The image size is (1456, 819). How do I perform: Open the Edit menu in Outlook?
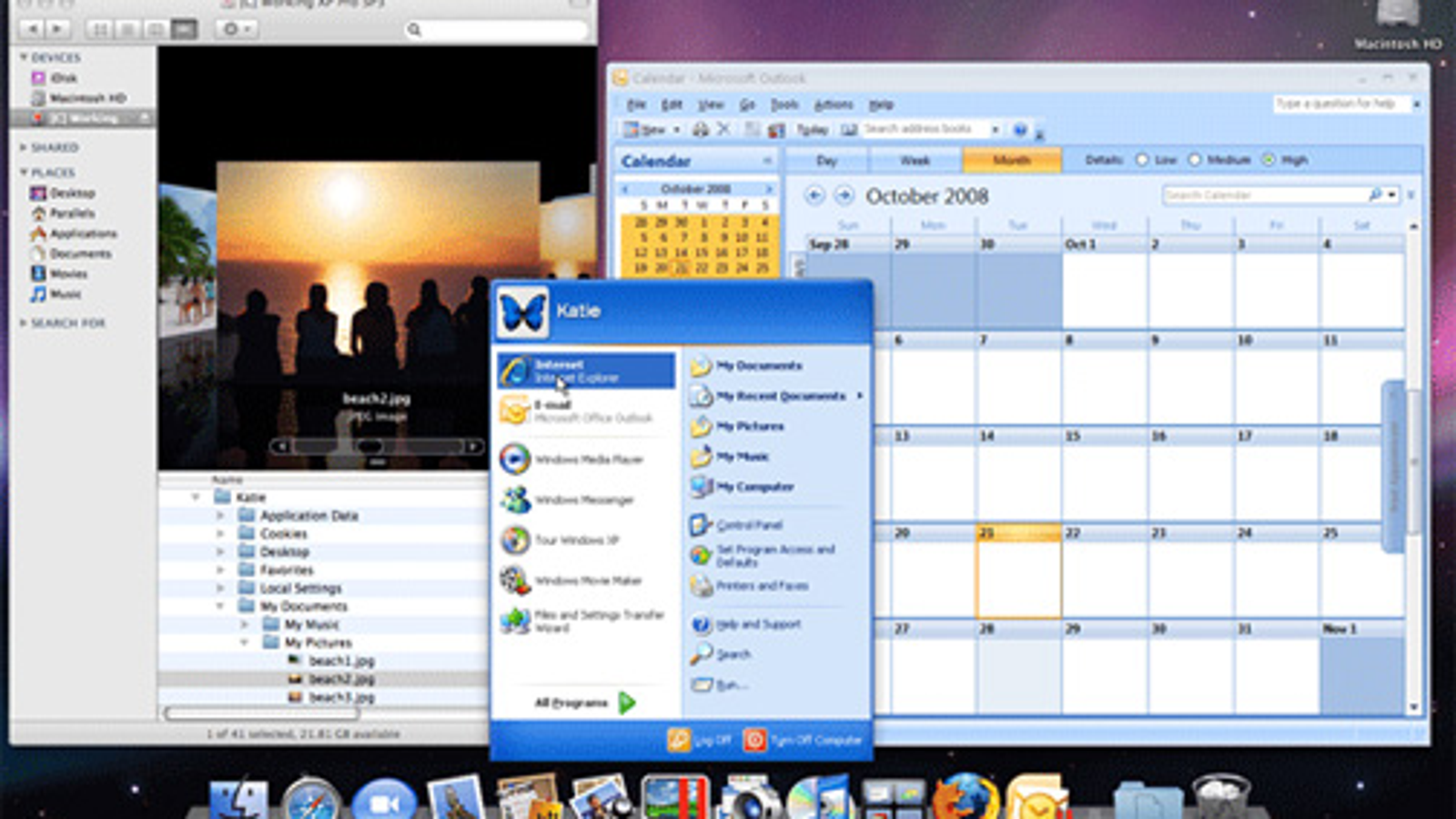[672, 105]
